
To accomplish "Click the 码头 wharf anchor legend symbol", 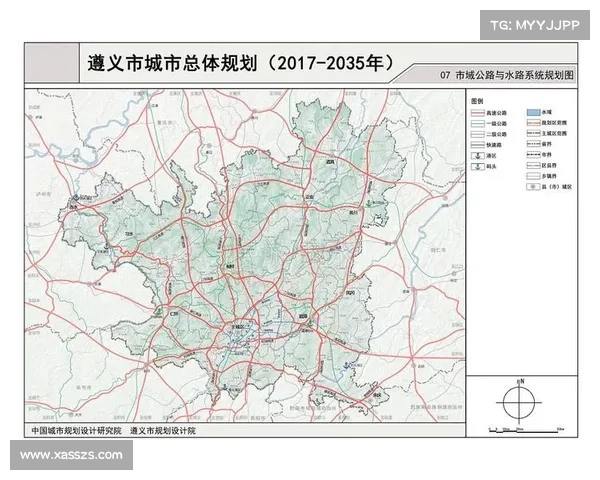I will coord(478,167).
